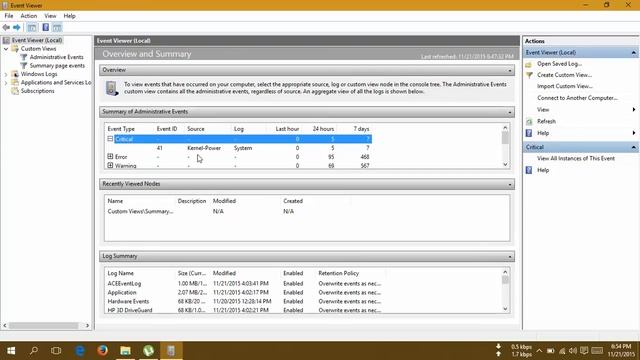640x360 pixels.
Task: Click Connect to Another Computer action
Action: (577, 98)
